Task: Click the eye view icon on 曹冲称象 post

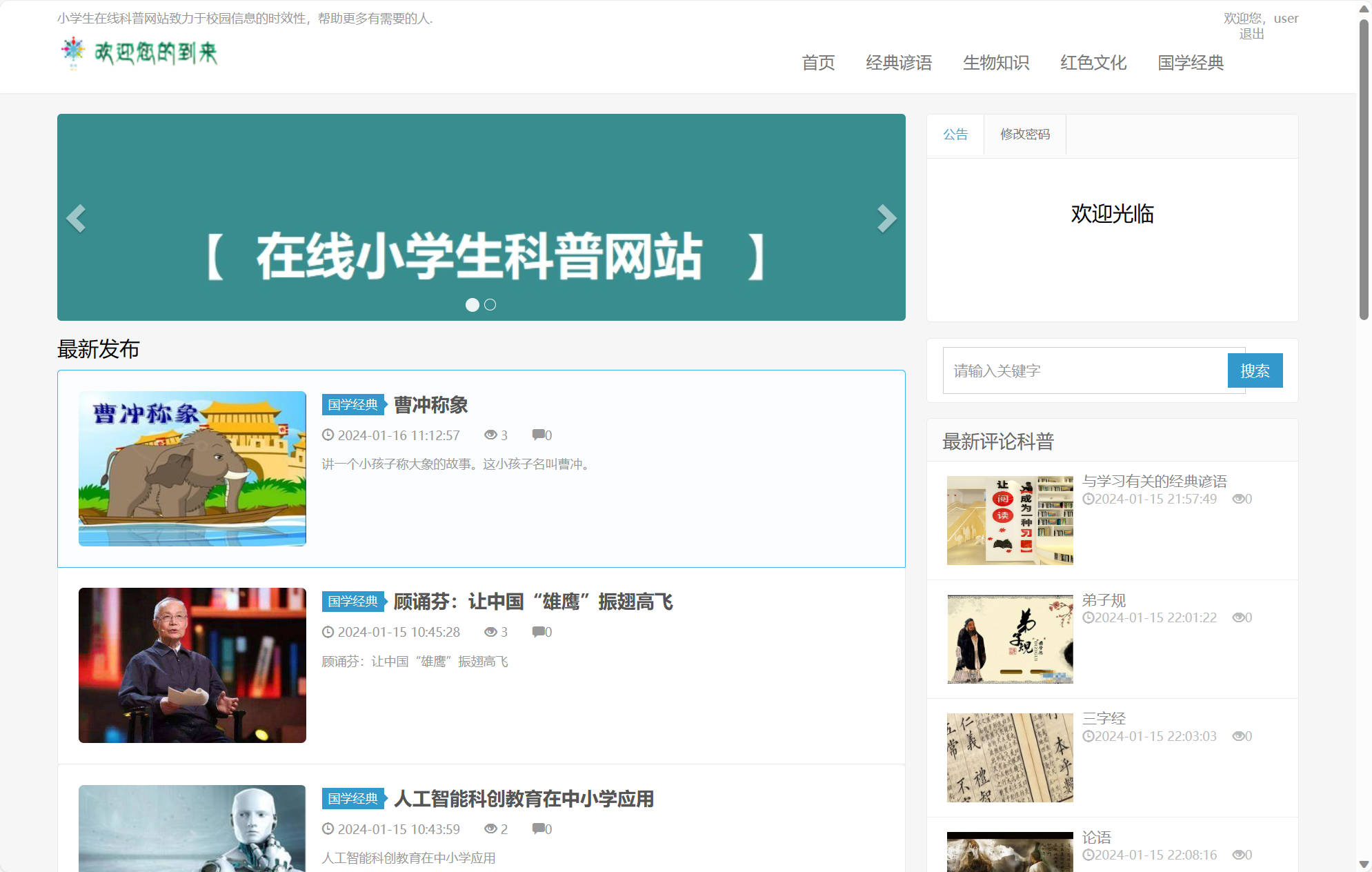Action: tap(491, 435)
